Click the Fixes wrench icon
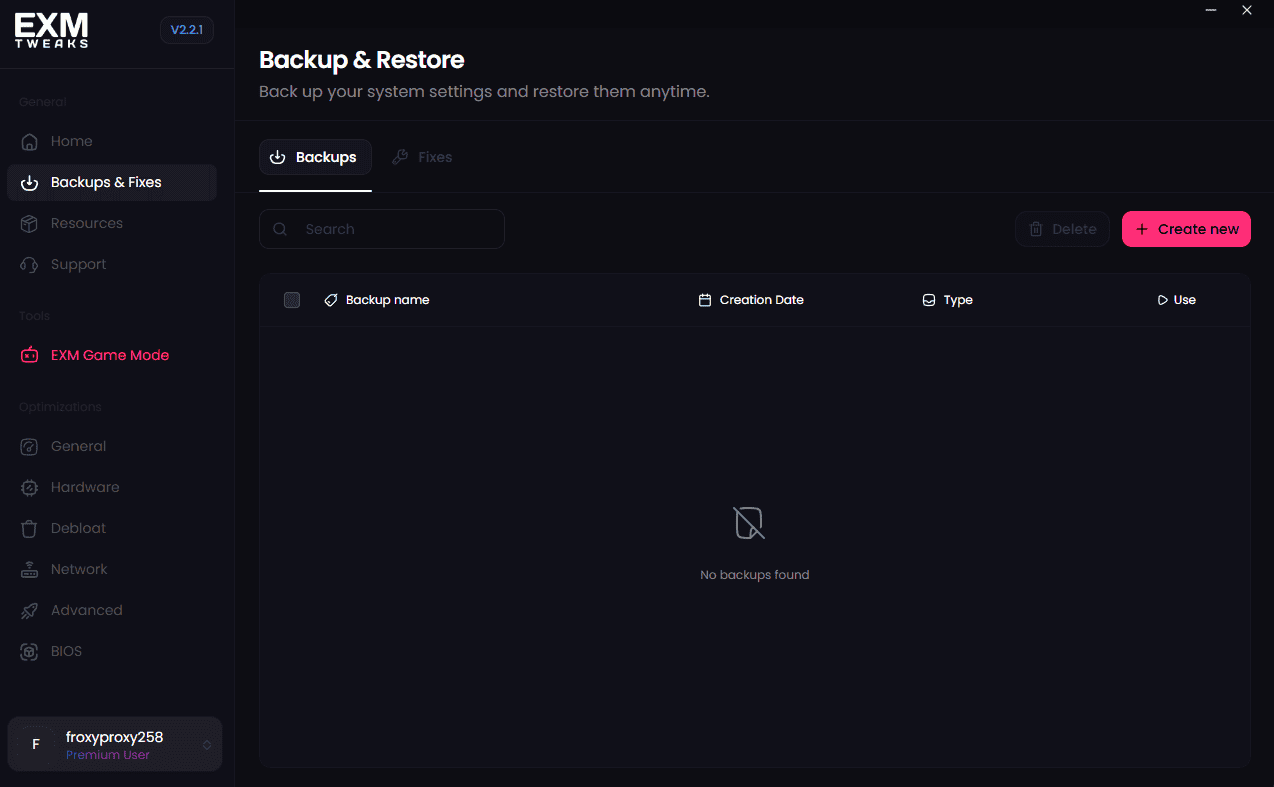This screenshot has height=787, width=1274. point(400,157)
